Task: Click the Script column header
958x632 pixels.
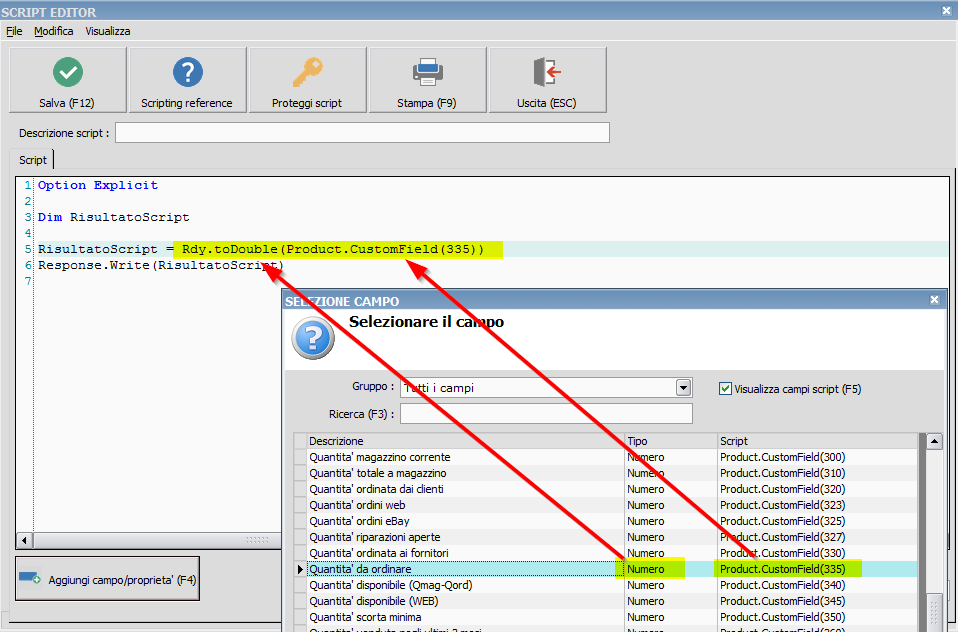Action: pos(817,441)
